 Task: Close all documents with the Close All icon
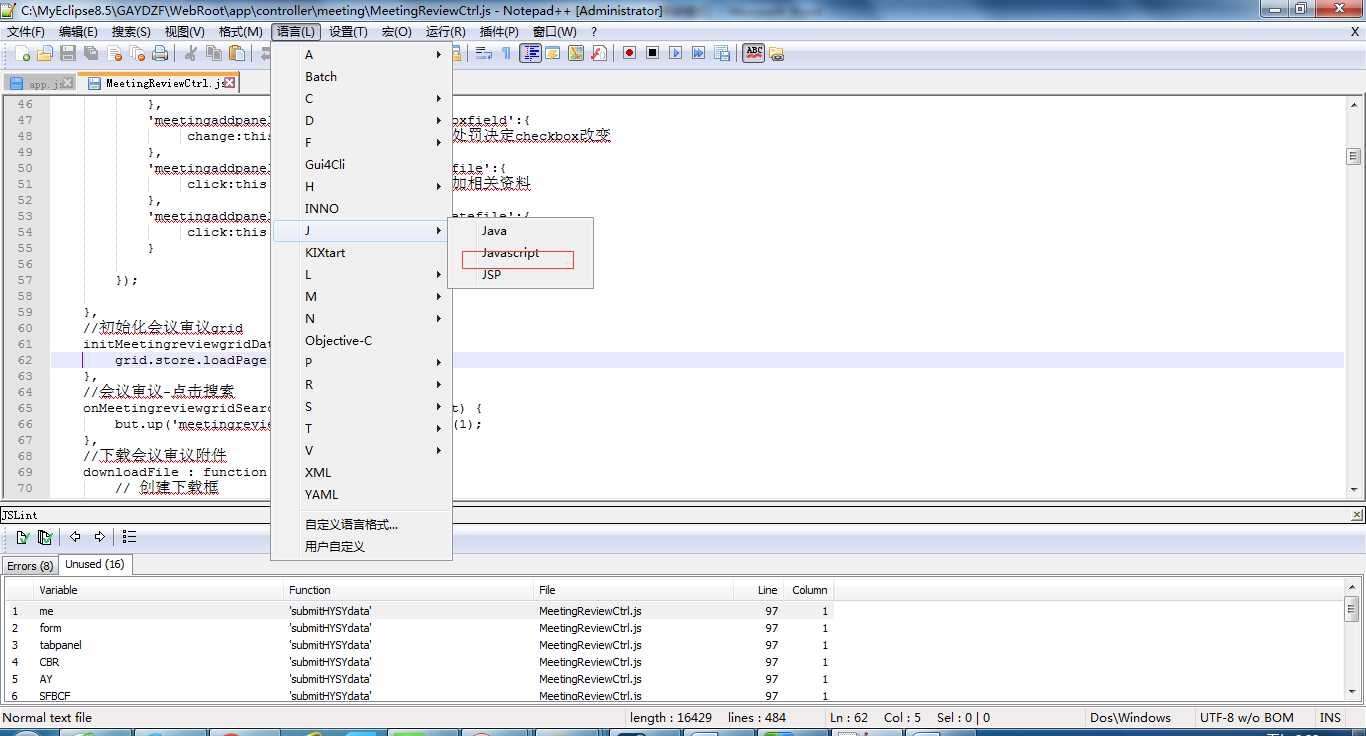pos(137,53)
